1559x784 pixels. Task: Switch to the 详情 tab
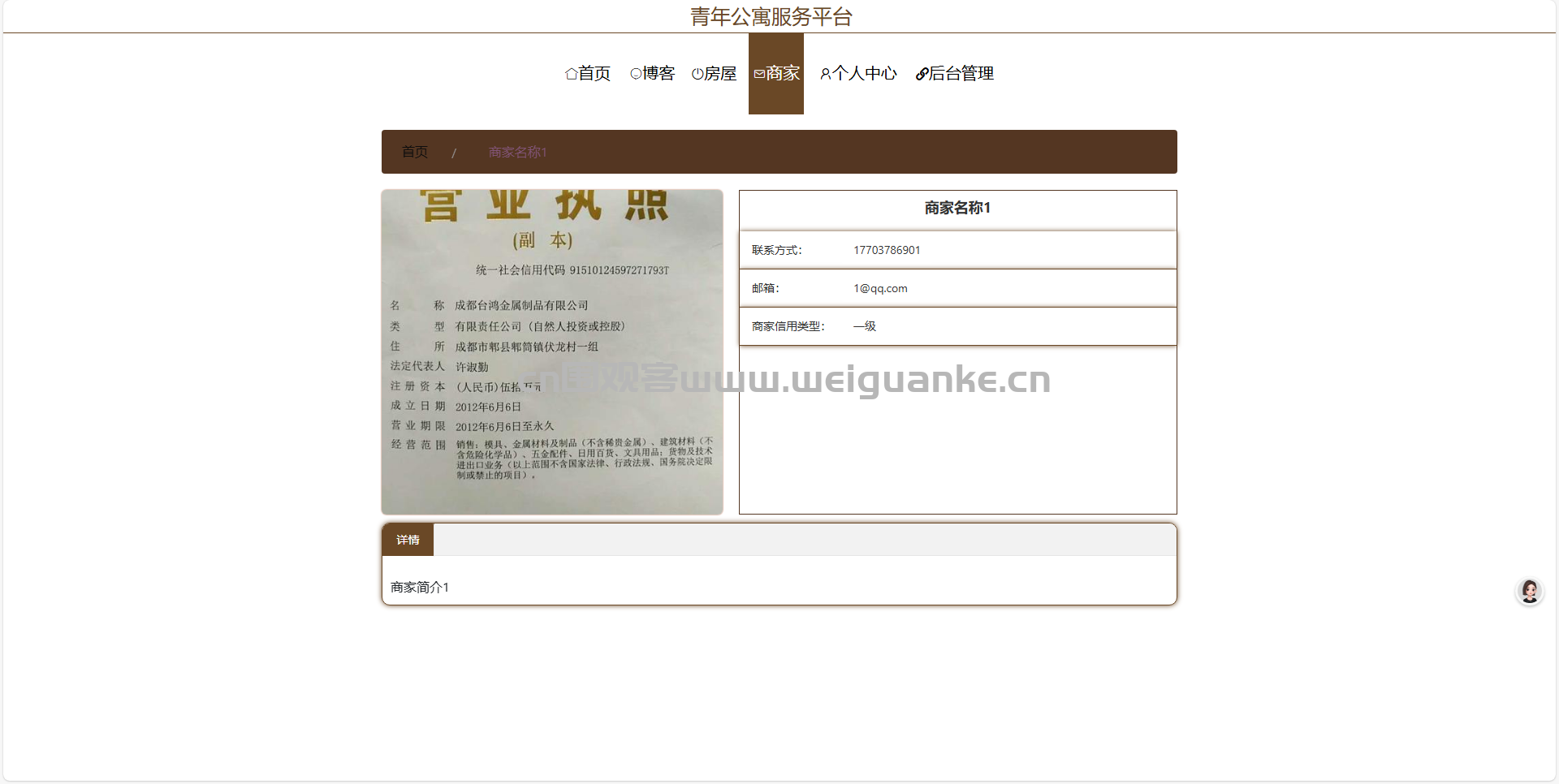click(x=408, y=540)
